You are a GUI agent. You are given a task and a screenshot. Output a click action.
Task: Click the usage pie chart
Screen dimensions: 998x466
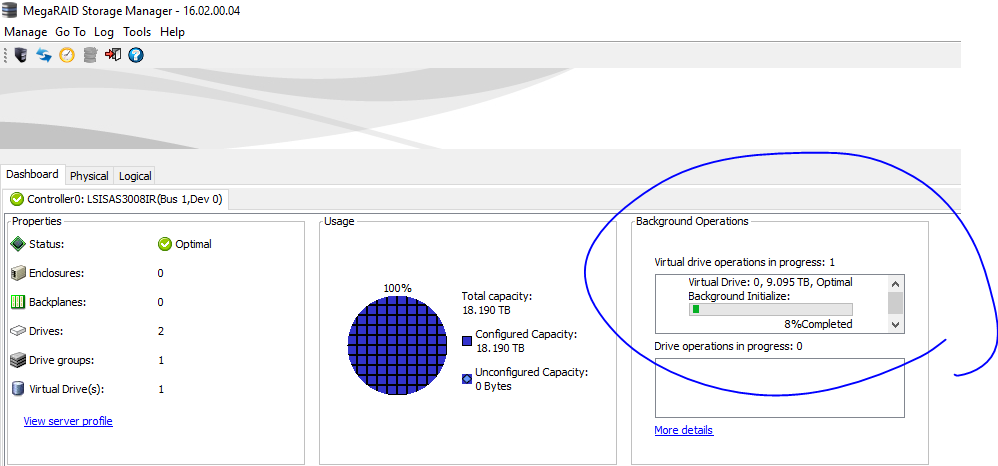click(395, 346)
